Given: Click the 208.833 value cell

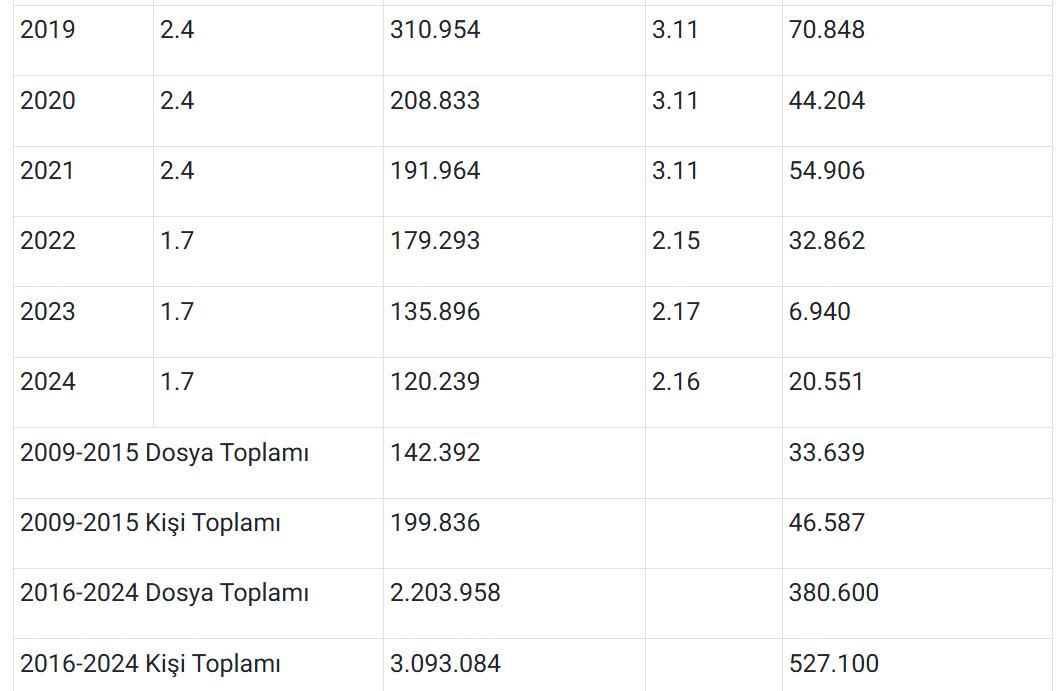Looking at the screenshot, I should tap(435, 101).
